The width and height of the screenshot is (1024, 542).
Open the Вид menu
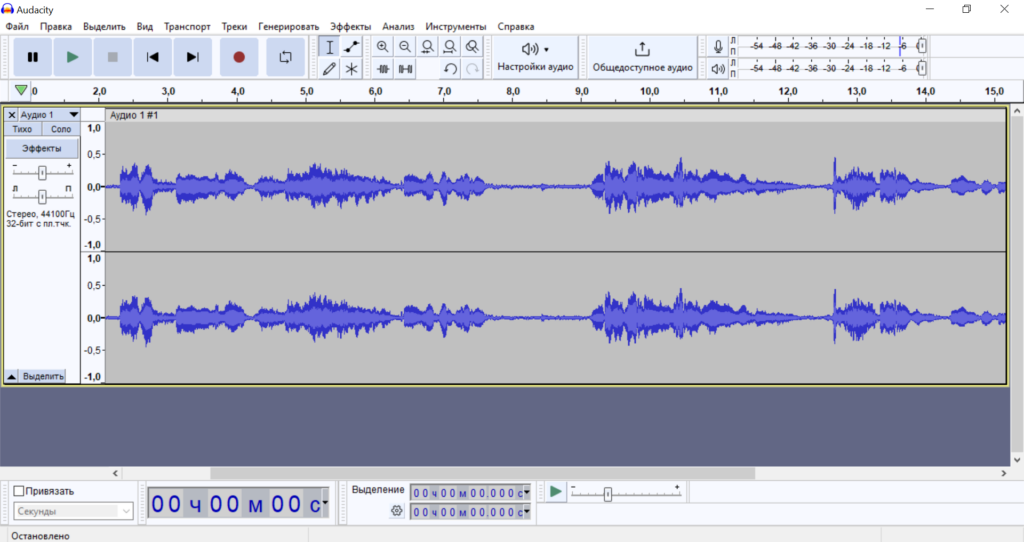pos(144,27)
